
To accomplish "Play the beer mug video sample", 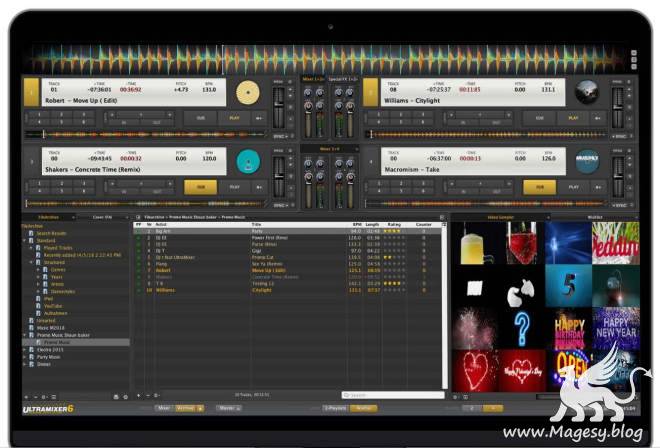I will [475, 243].
